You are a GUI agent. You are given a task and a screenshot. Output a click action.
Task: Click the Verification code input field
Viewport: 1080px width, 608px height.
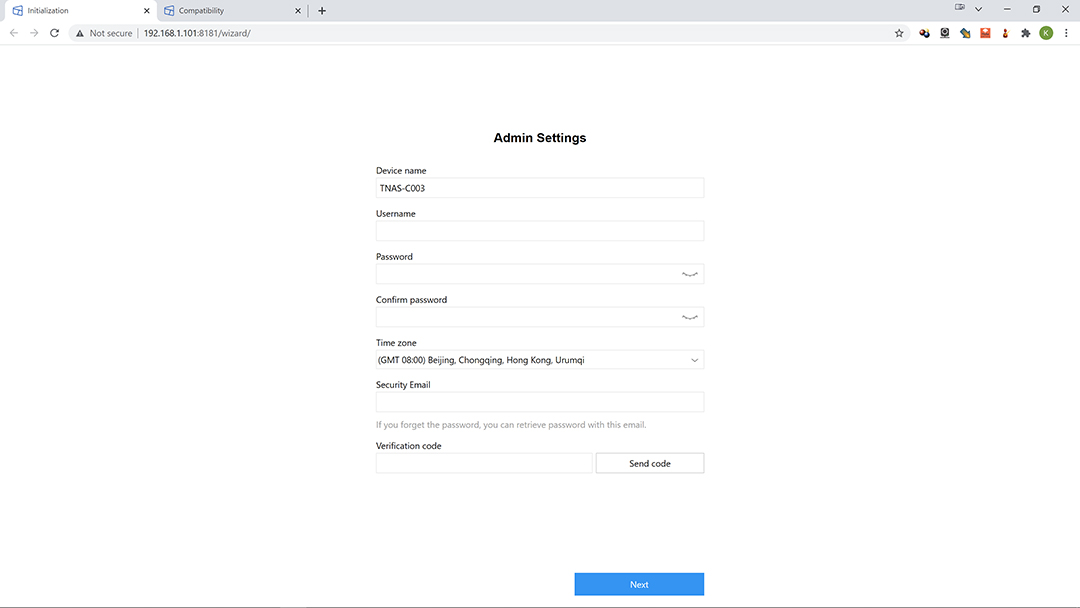(x=484, y=463)
